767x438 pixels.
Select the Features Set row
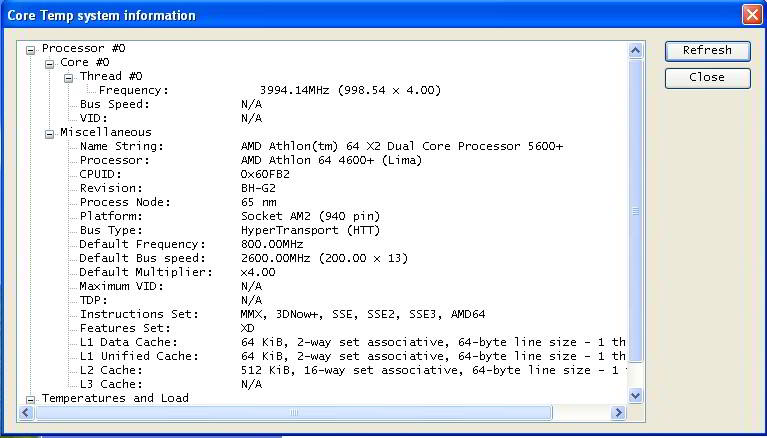(x=167, y=328)
